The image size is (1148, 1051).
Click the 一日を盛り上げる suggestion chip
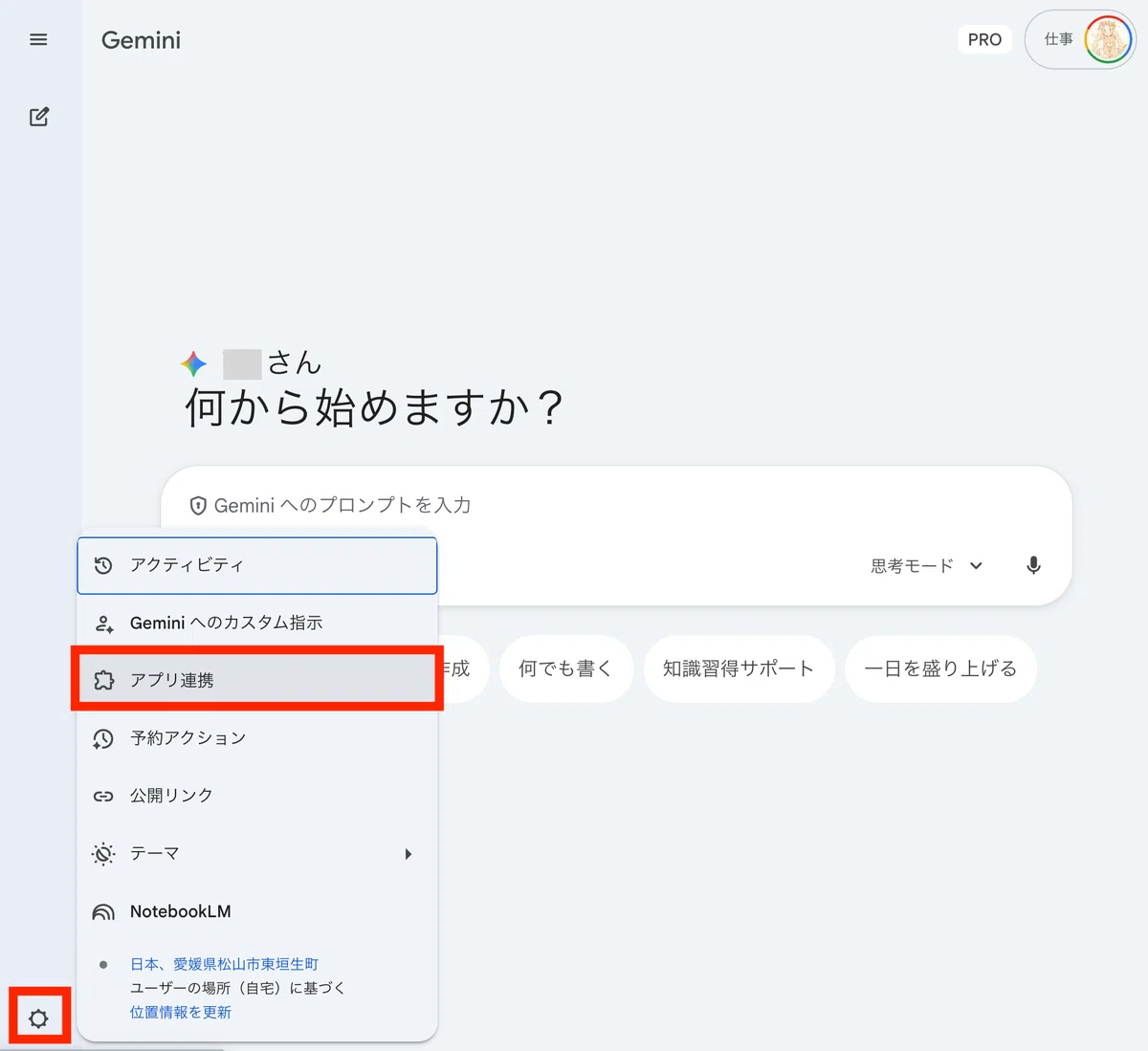click(940, 668)
